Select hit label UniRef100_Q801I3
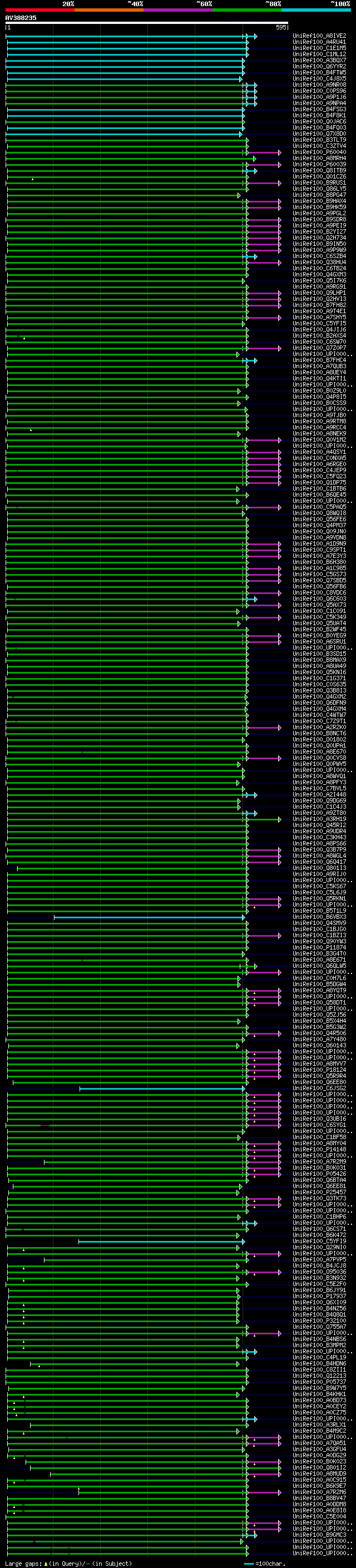 [x=319, y=868]
